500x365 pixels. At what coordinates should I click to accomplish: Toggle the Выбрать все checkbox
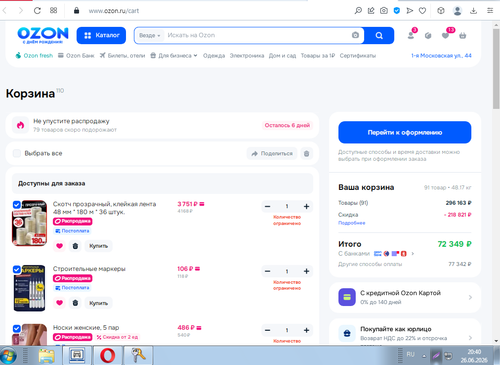17,153
